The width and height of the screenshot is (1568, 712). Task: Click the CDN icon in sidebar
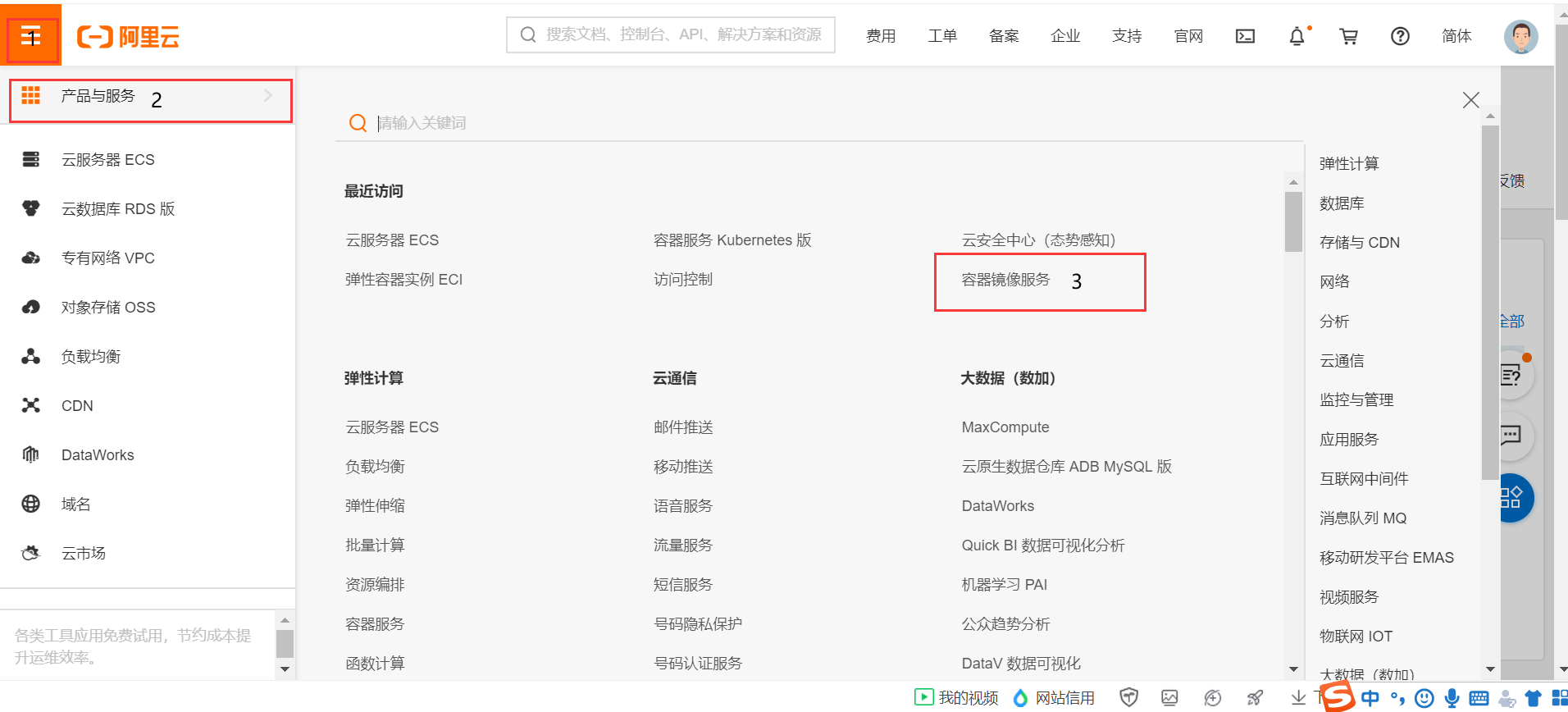coord(31,405)
